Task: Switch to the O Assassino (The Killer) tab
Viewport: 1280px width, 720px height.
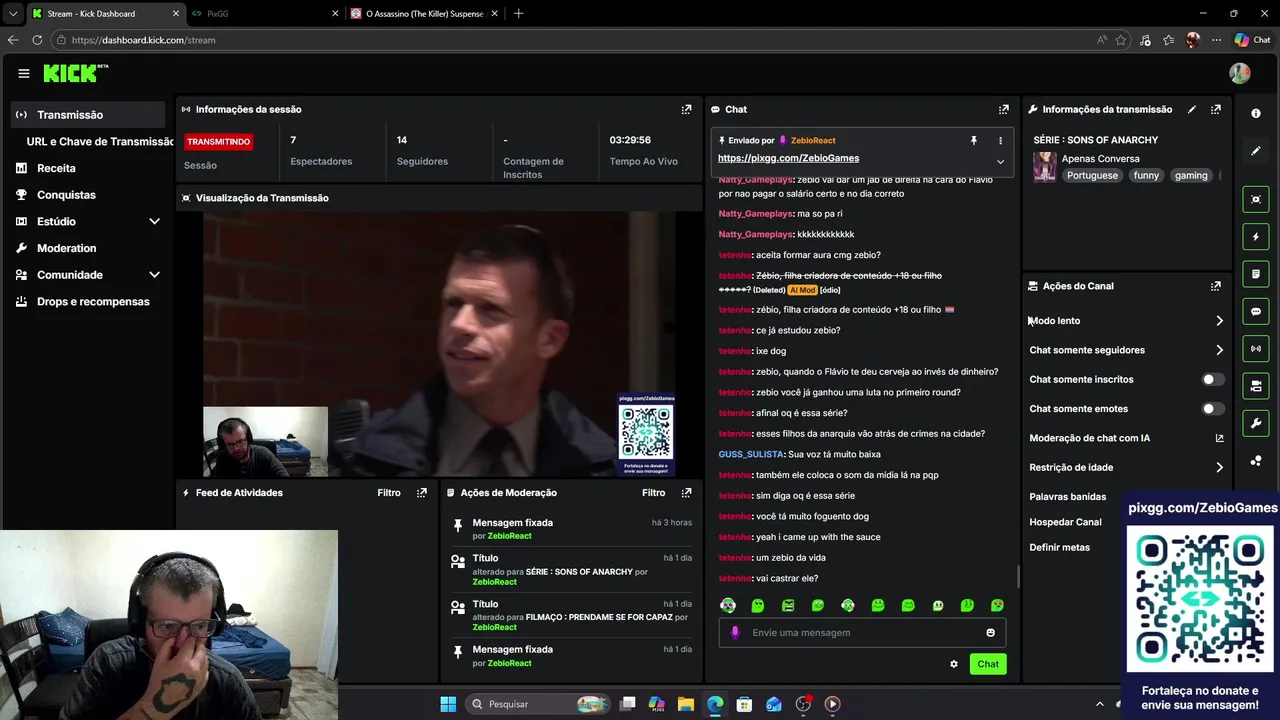Action: [423, 14]
